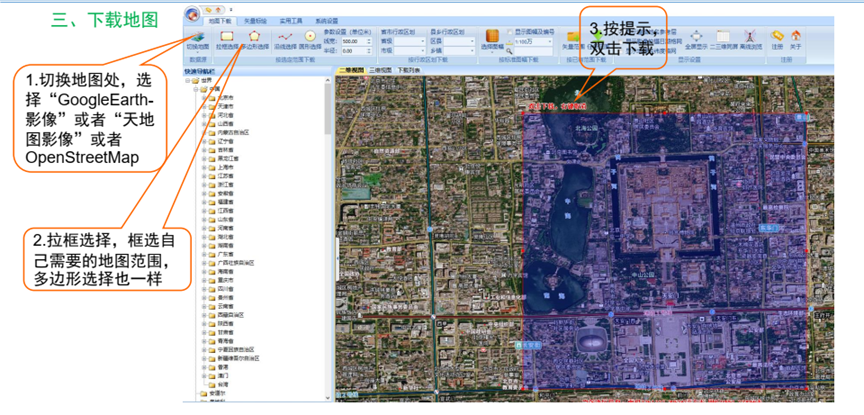Click the navigation tree vertical scrollbar
Screen dimensions: 864x415
(x=327, y=110)
